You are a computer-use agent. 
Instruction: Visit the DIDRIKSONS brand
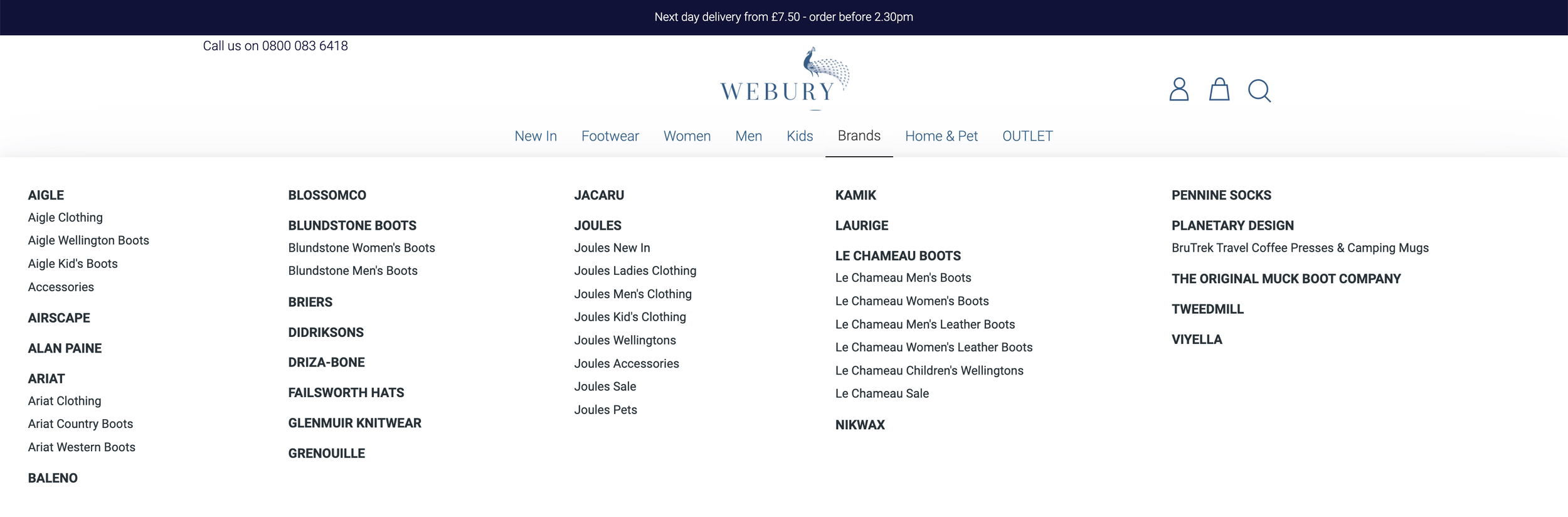(x=326, y=333)
